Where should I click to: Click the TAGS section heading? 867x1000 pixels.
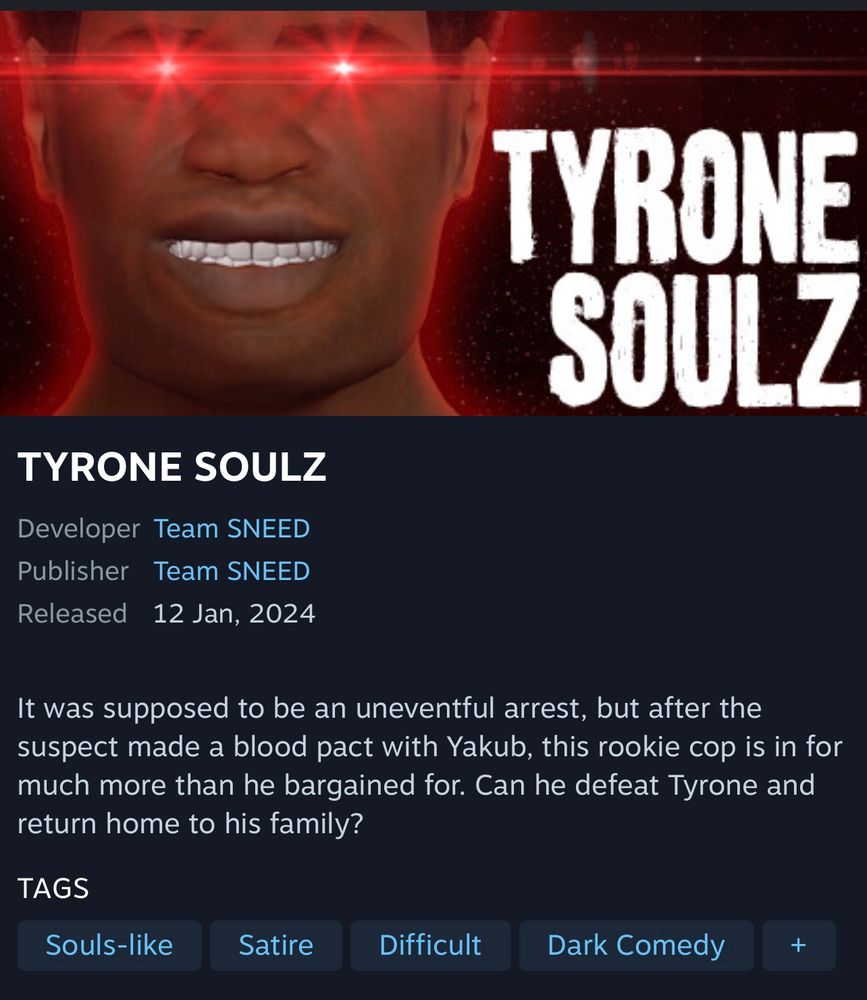click(53, 888)
